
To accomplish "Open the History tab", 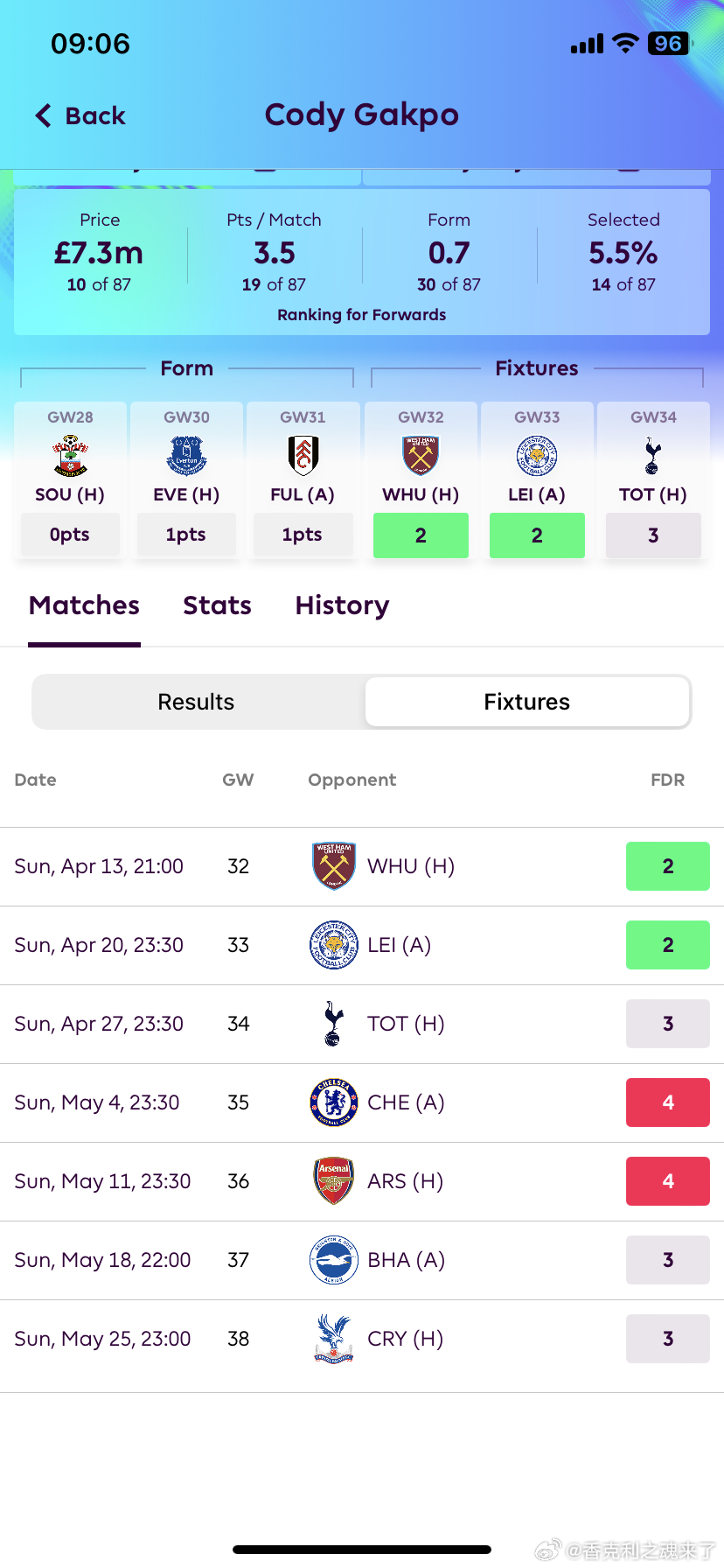I will [342, 605].
